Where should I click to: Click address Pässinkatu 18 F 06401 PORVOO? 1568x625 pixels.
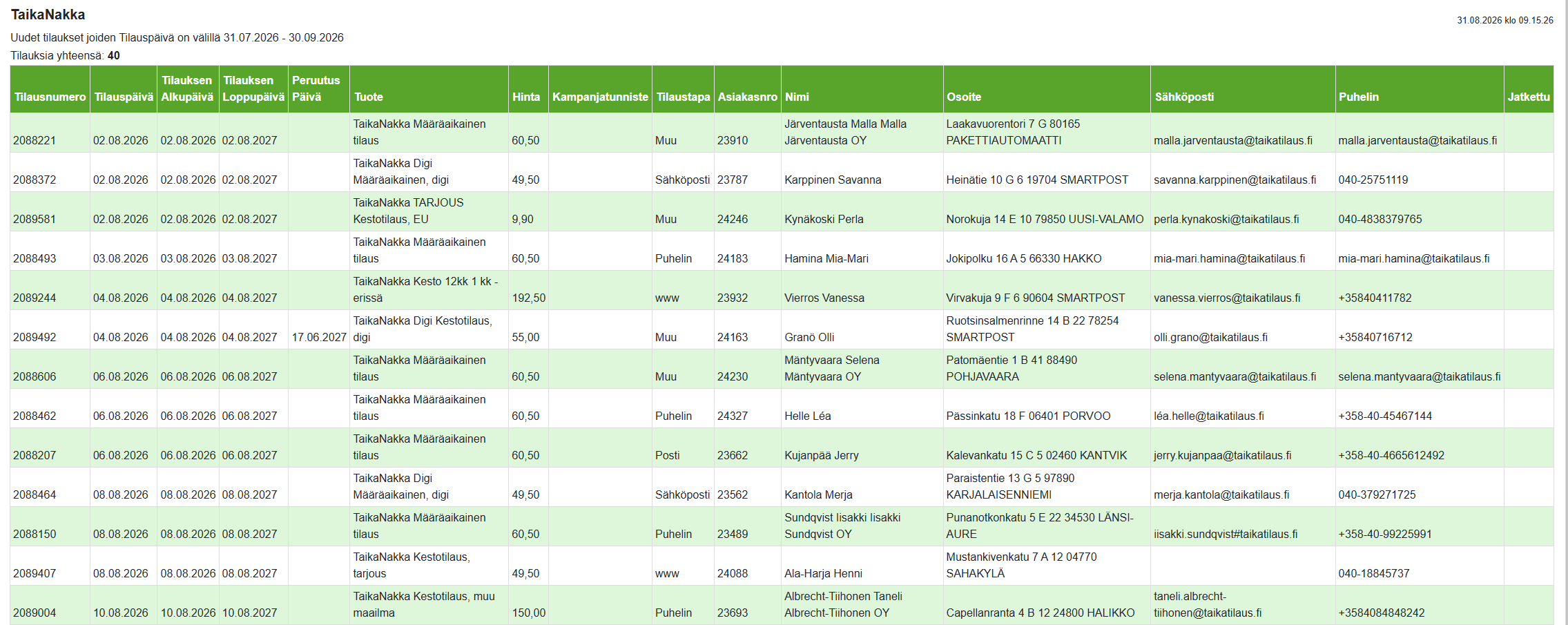(1028, 416)
